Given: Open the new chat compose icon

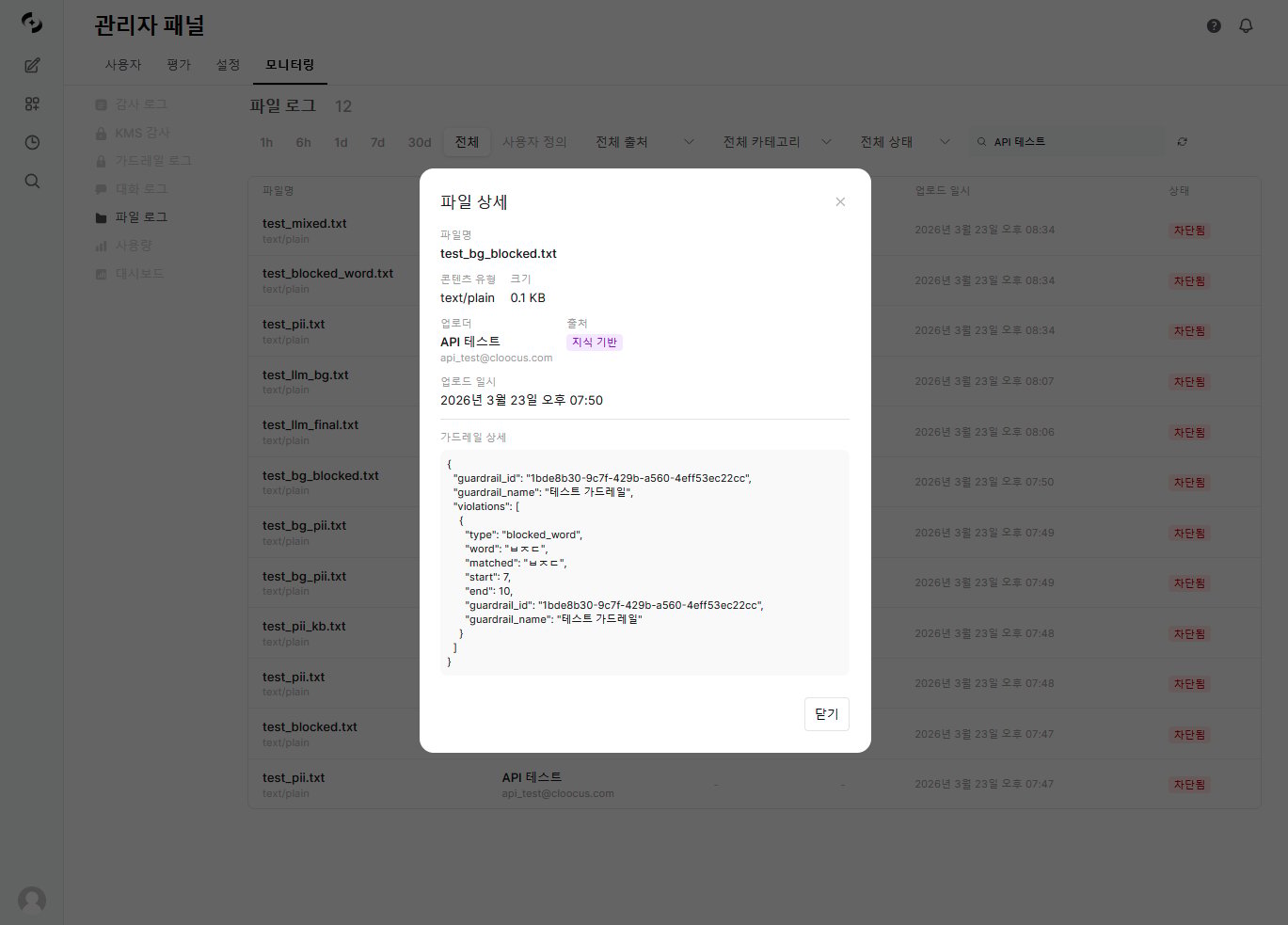Looking at the screenshot, I should (32, 65).
